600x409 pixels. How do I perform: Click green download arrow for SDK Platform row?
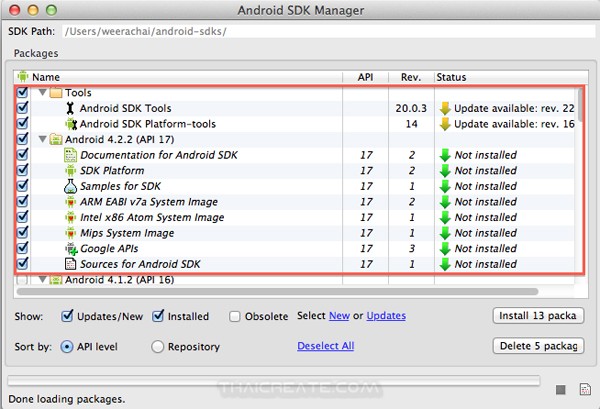click(x=445, y=171)
